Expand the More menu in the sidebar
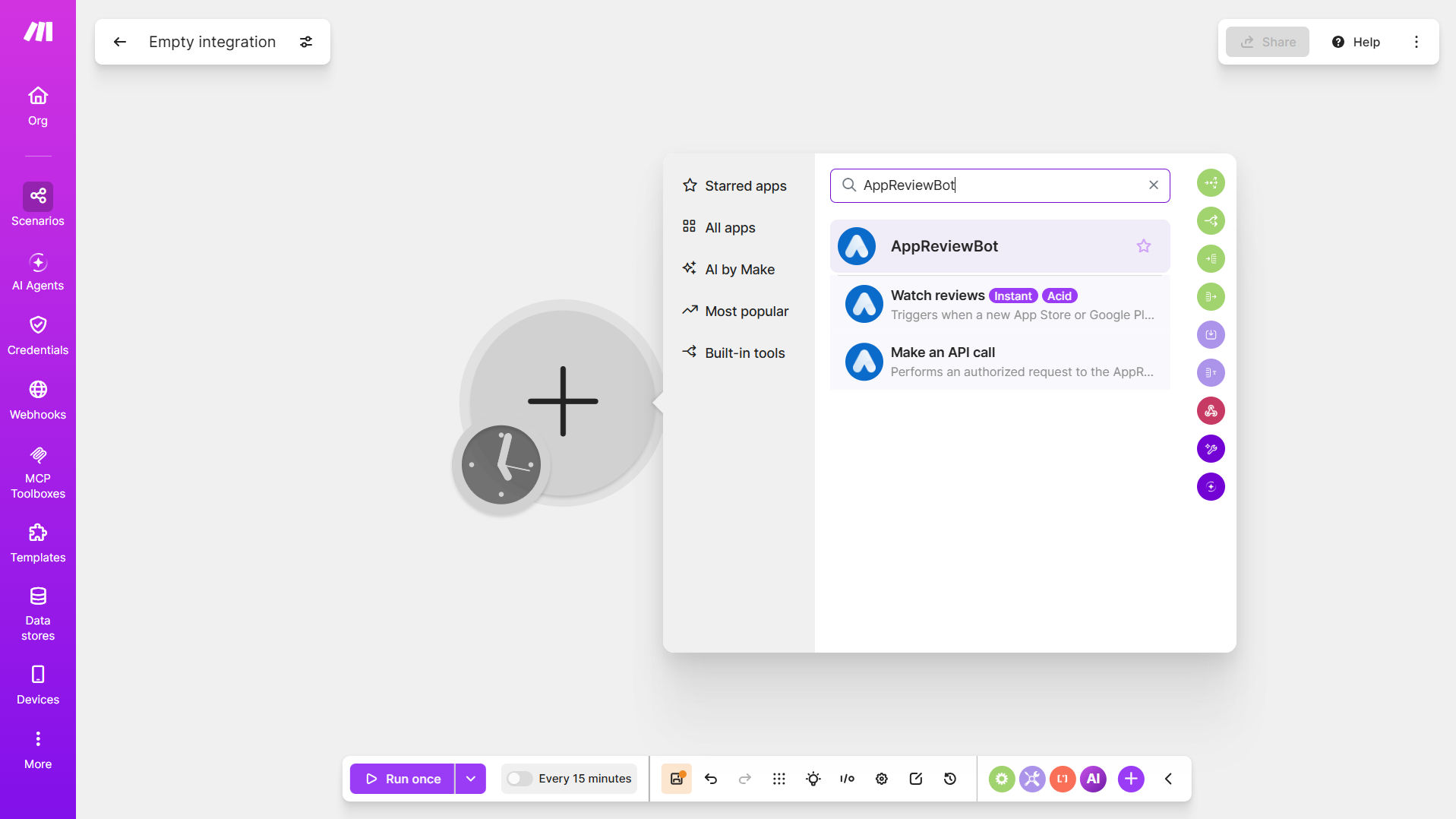Viewport: 1456px width, 819px height. [x=38, y=750]
